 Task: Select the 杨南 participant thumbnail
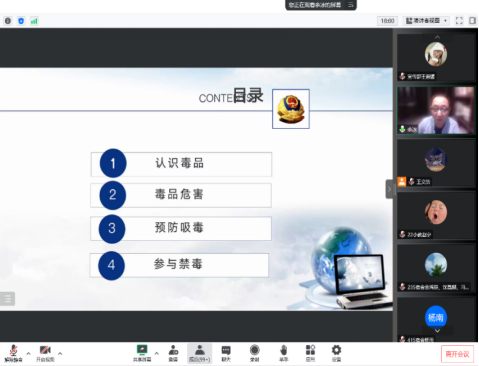tap(436, 317)
